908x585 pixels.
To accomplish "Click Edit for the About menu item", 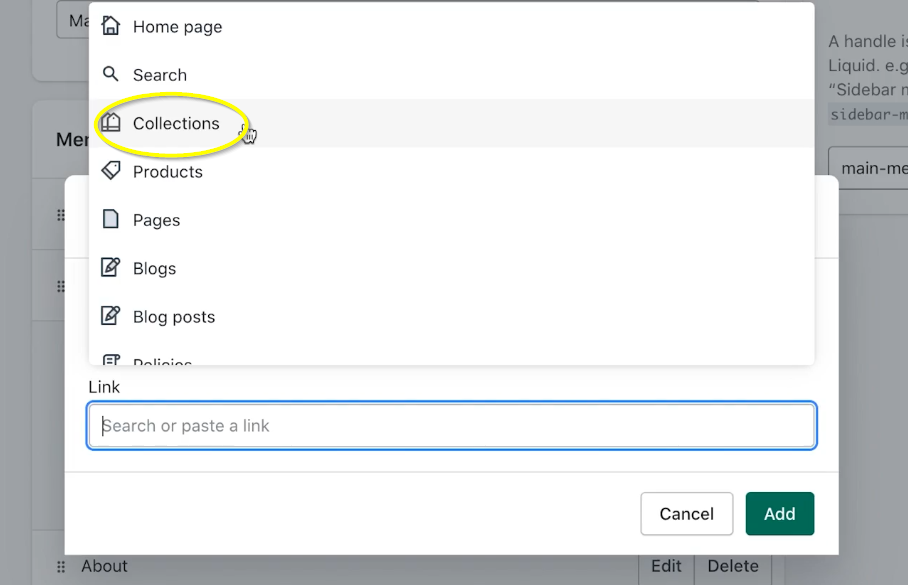I will (666, 566).
